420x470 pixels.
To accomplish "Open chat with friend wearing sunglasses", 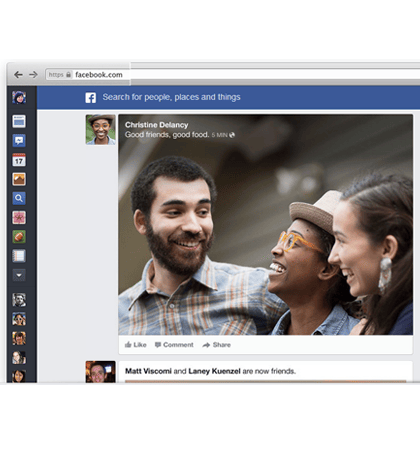I will (x=19, y=319).
